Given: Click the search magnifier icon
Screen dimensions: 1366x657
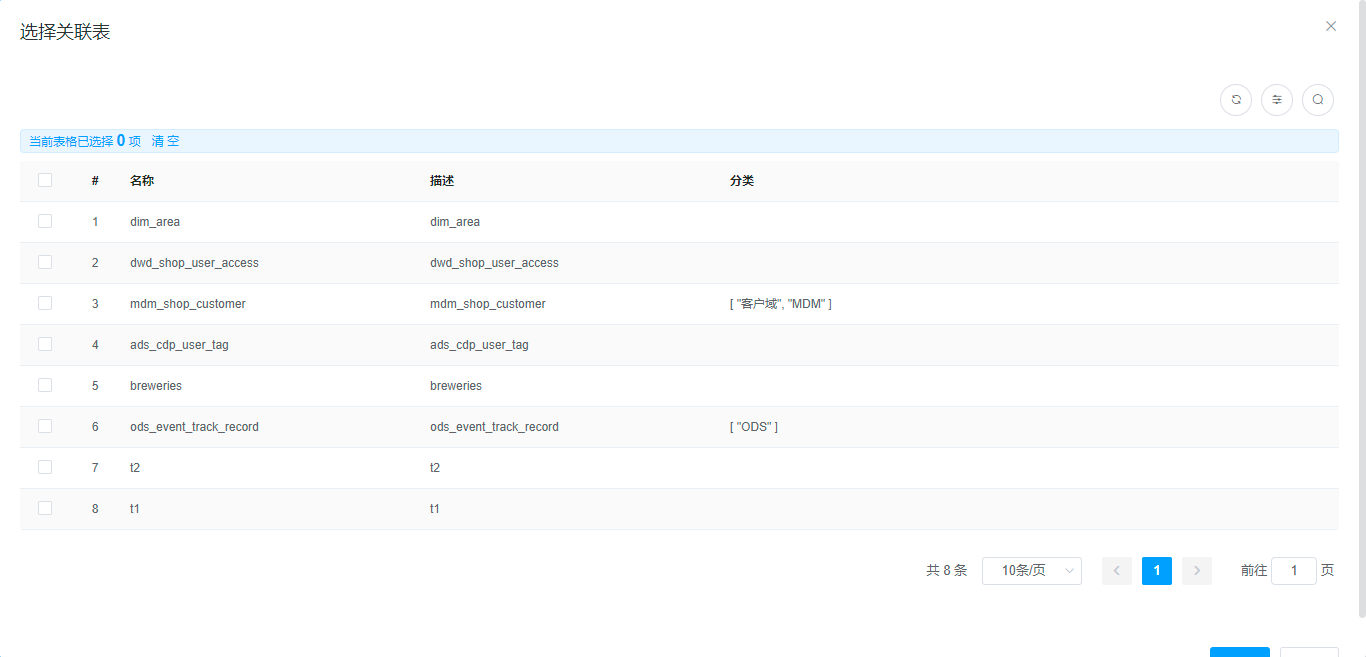Looking at the screenshot, I should pos(1318,100).
